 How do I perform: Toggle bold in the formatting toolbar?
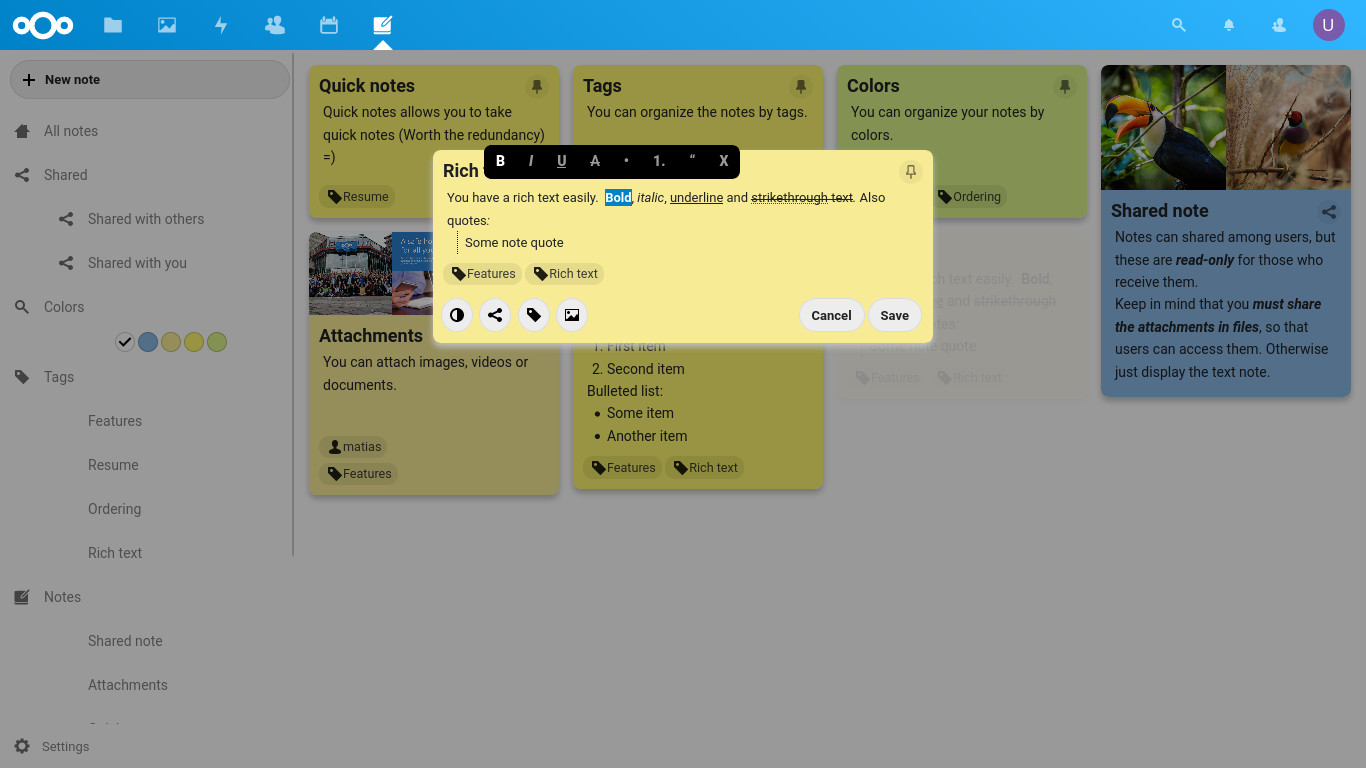(500, 161)
